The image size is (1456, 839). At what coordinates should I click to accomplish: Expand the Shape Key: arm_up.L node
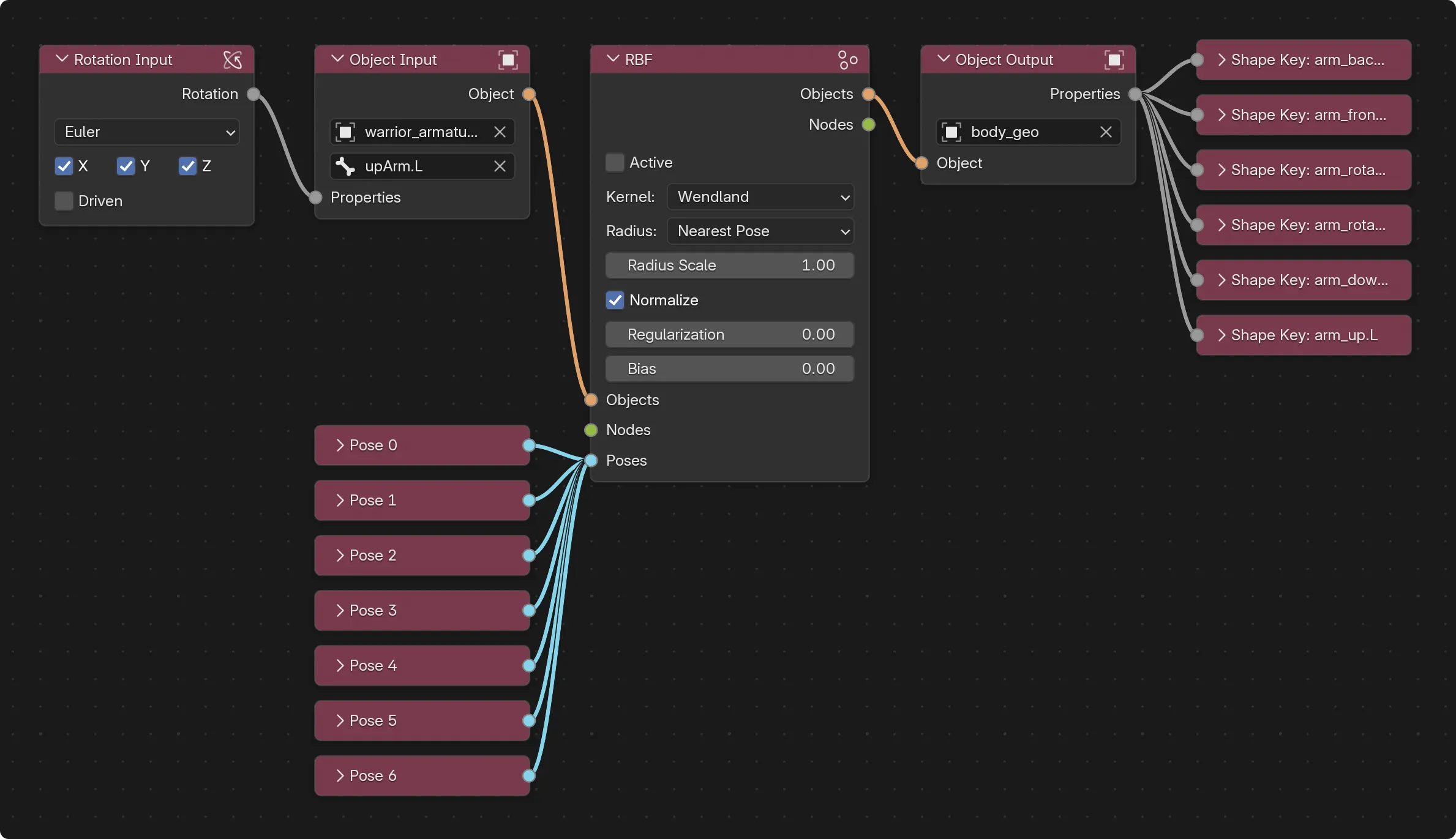(x=1221, y=335)
